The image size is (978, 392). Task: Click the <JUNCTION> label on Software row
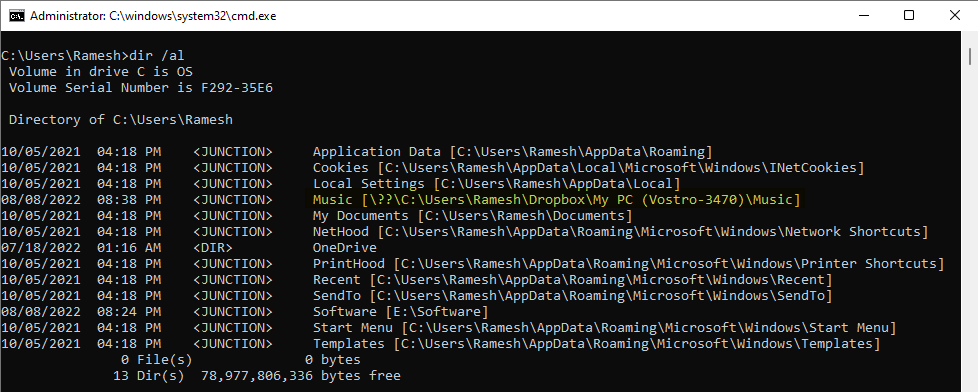pyautogui.click(x=233, y=311)
